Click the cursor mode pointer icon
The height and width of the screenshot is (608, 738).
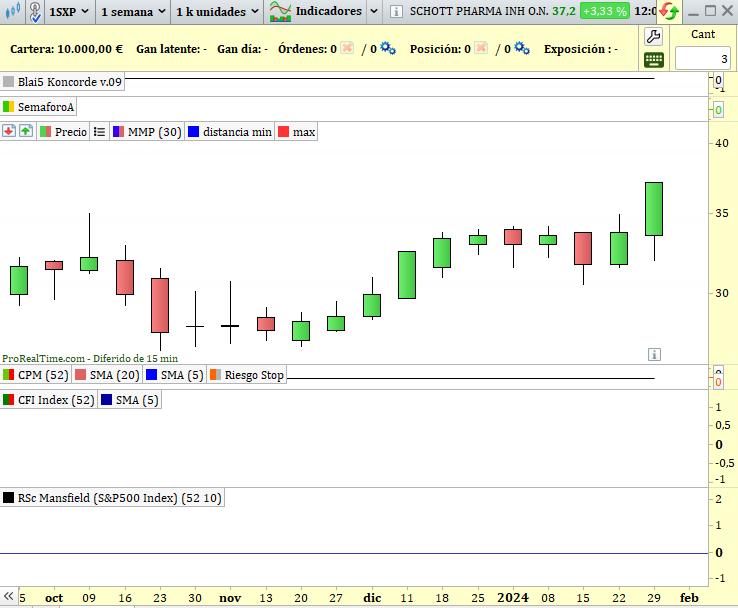pyautogui.click(x=35, y=11)
